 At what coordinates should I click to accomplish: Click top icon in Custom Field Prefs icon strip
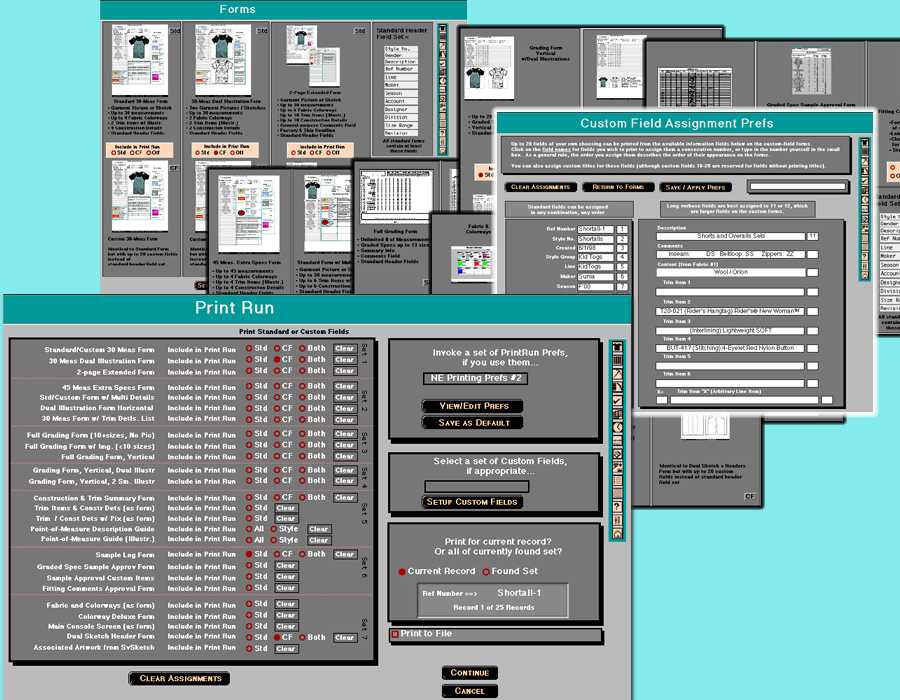pyautogui.click(x=864, y=142)
